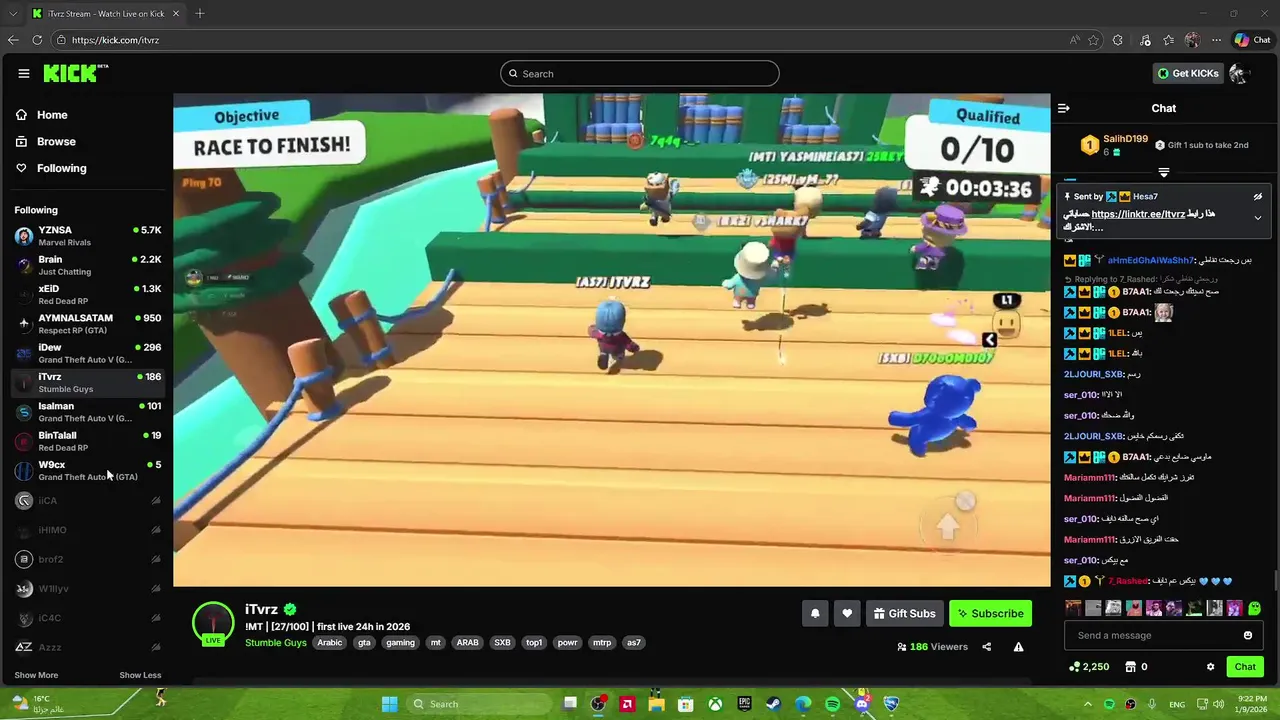Open Xbox app from taskbar
The width and height of the screenshot is (1280, 720).
(715, 704)
